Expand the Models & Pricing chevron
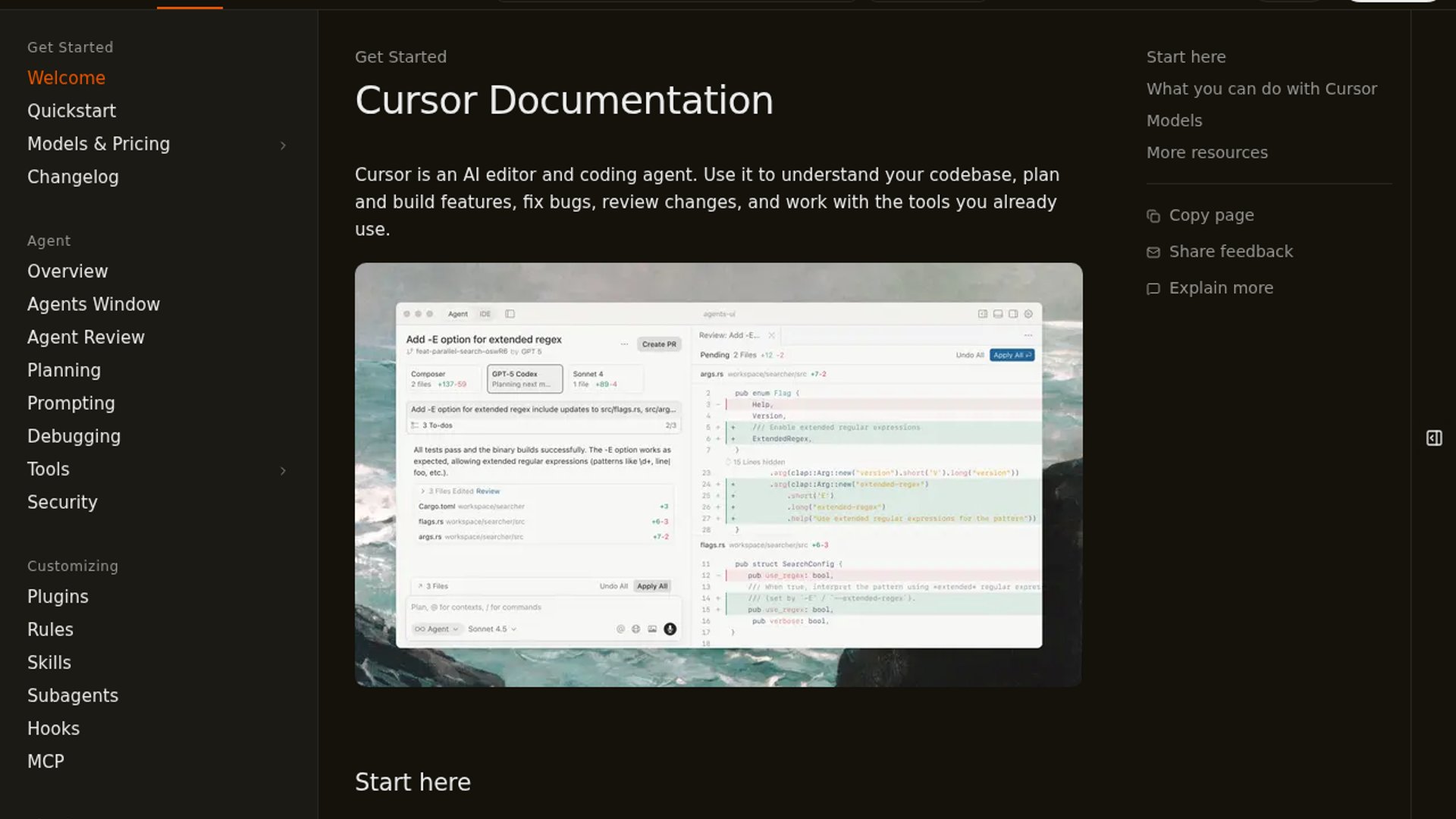Viewport: 1456px width, 819px height. click(x=283, y=145)
